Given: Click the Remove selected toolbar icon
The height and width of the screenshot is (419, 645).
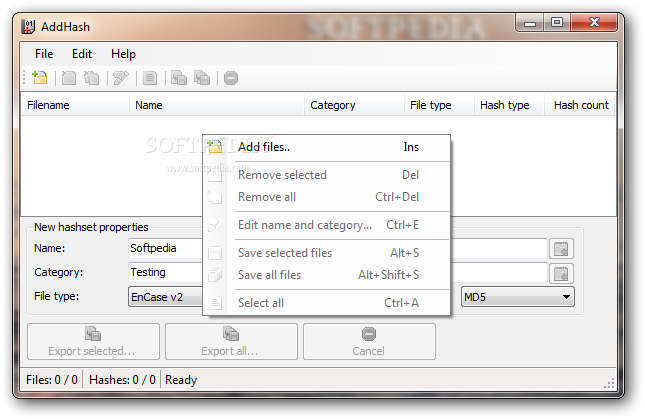Looking at the screenshot, I should (69, 78).
